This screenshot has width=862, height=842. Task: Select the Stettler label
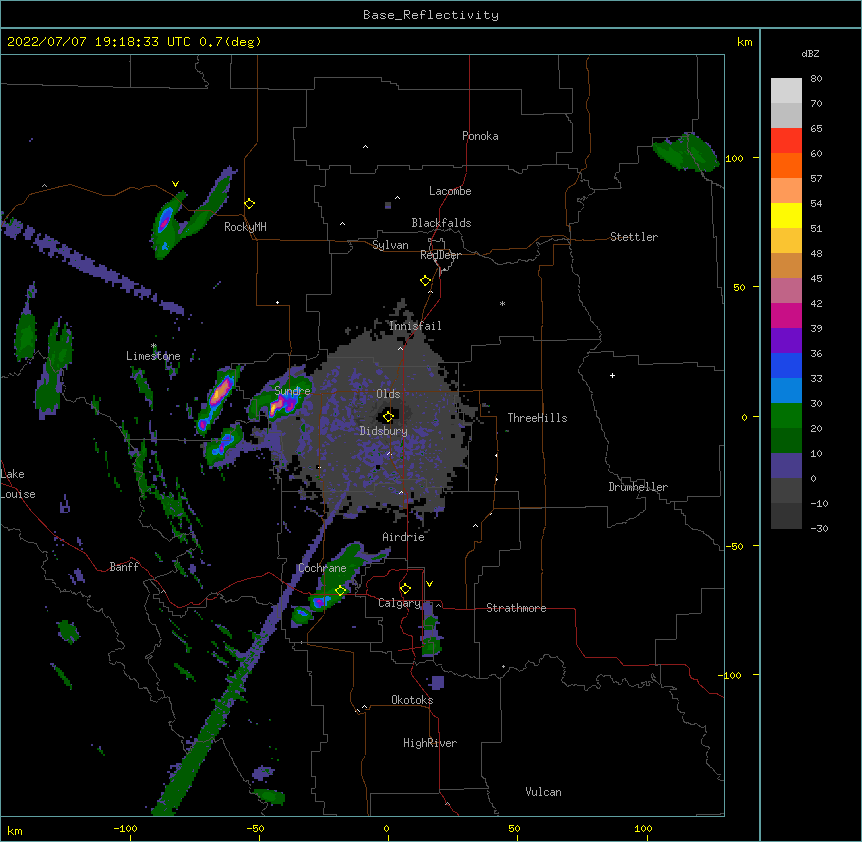[634, 237]
